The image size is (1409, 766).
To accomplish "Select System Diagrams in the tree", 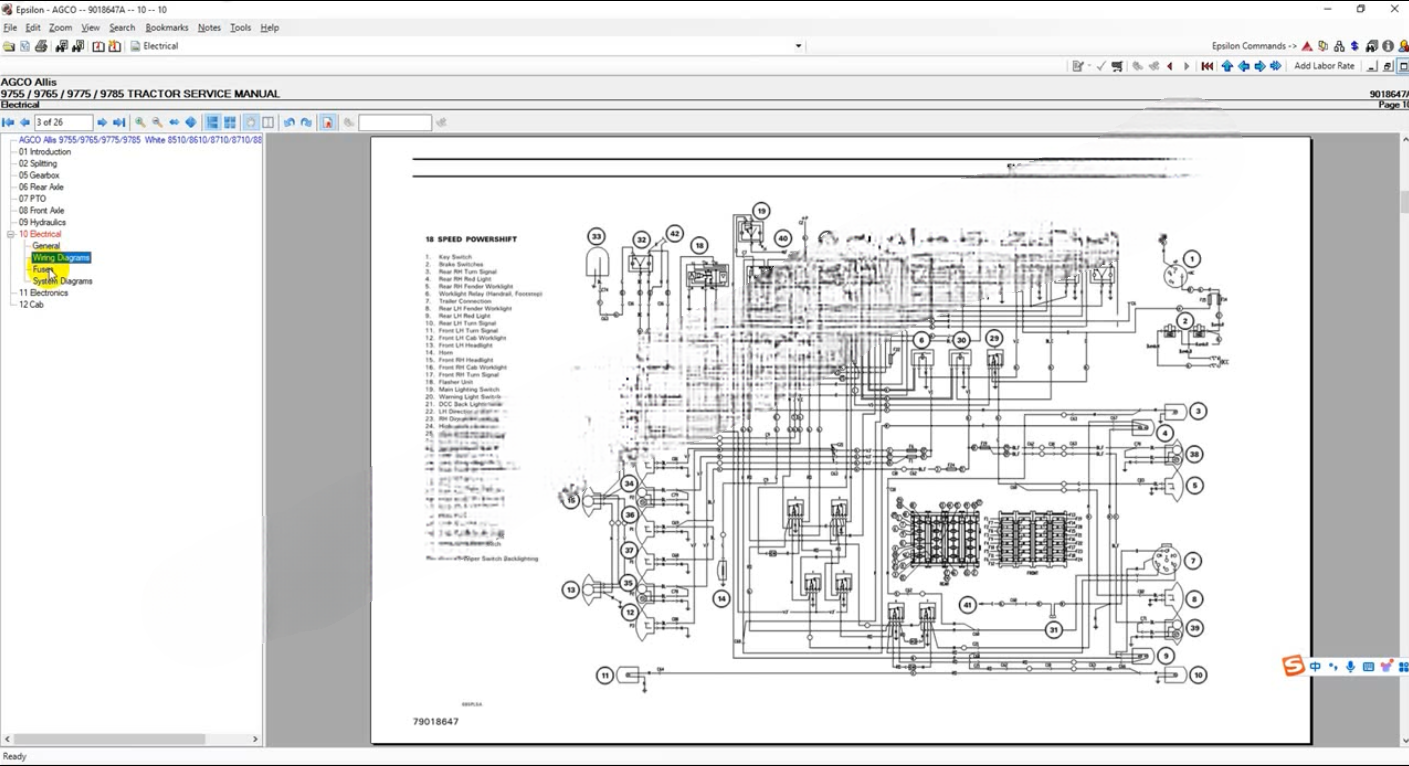I will pos(62,281).
